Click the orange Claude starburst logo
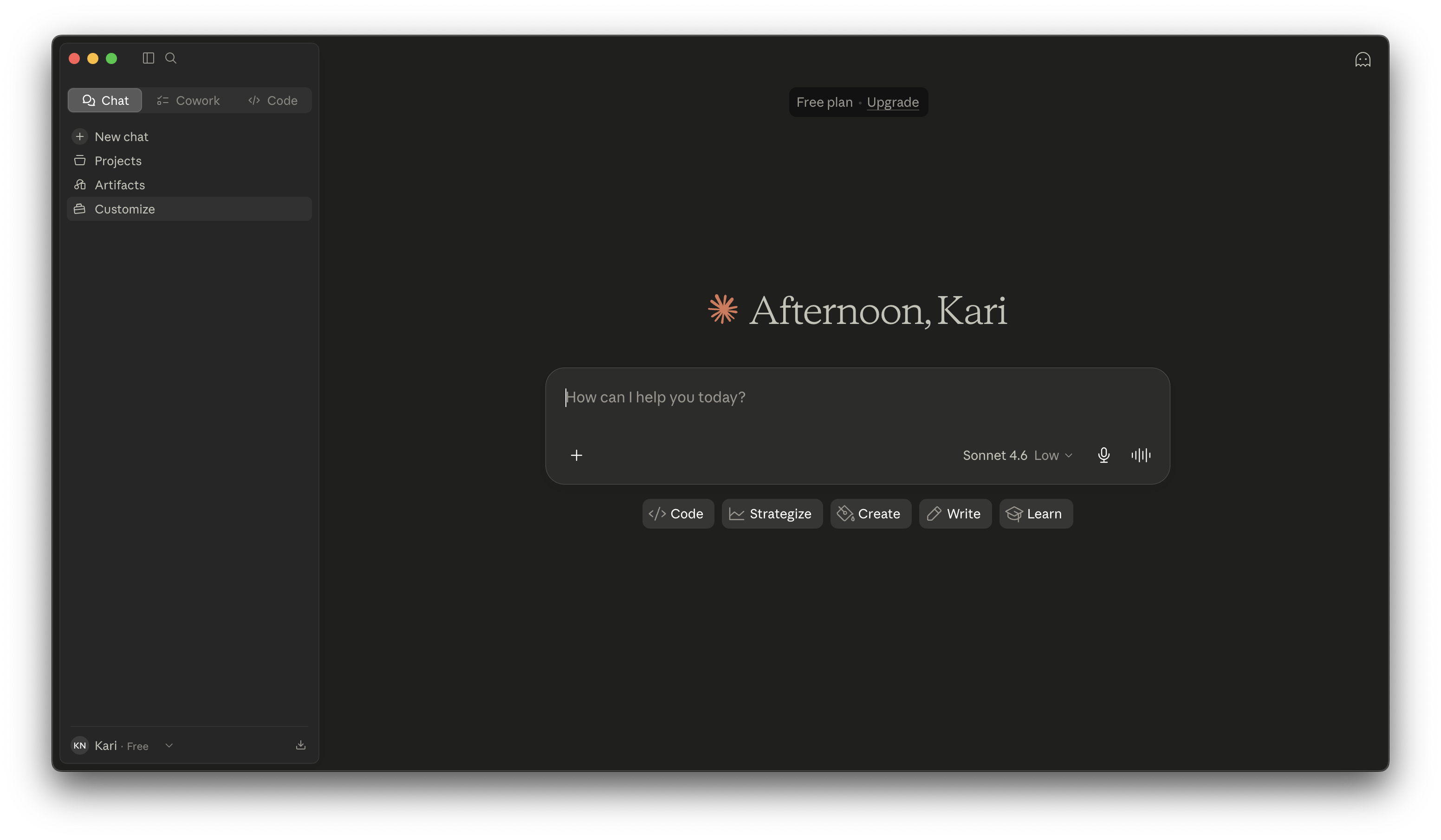 723,310
